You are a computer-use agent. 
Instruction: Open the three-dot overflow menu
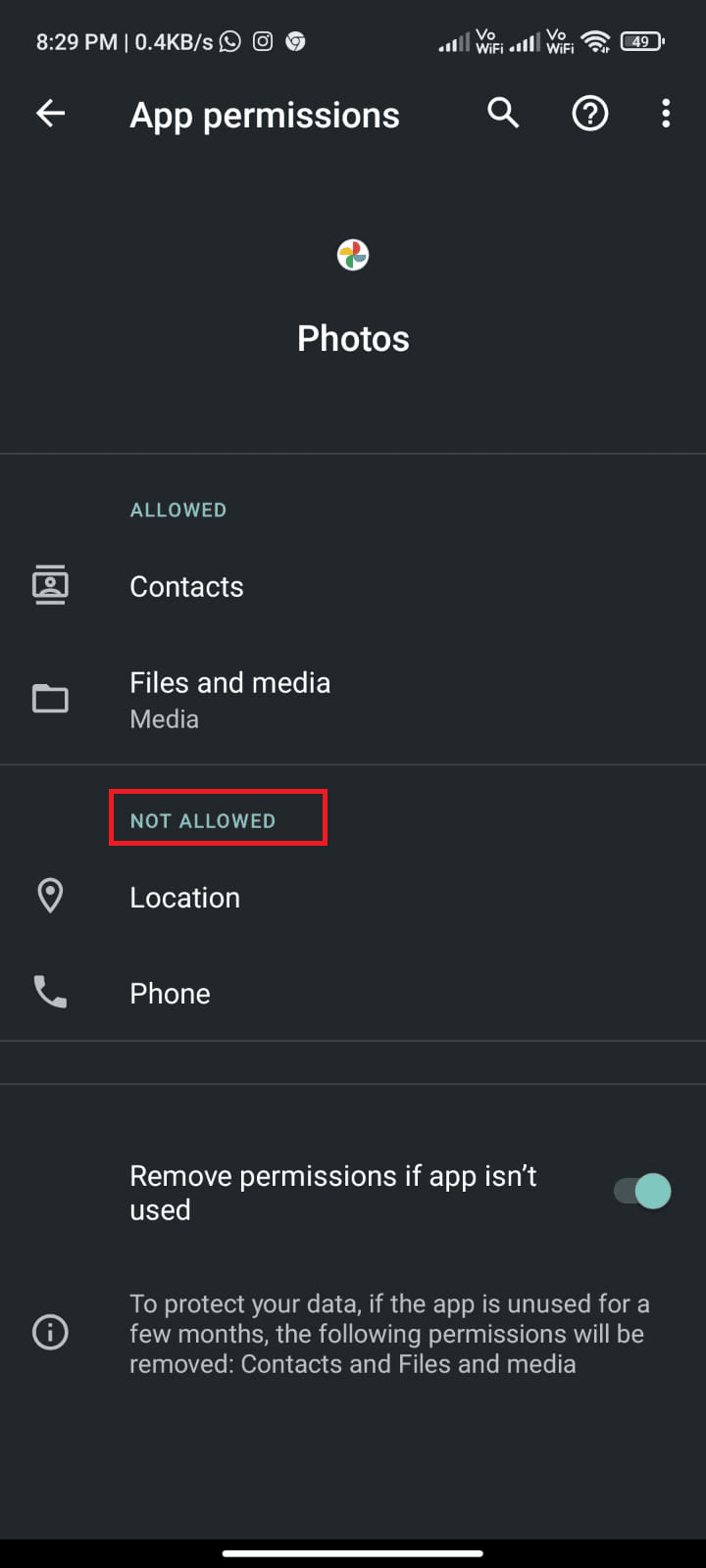point(666,114)
